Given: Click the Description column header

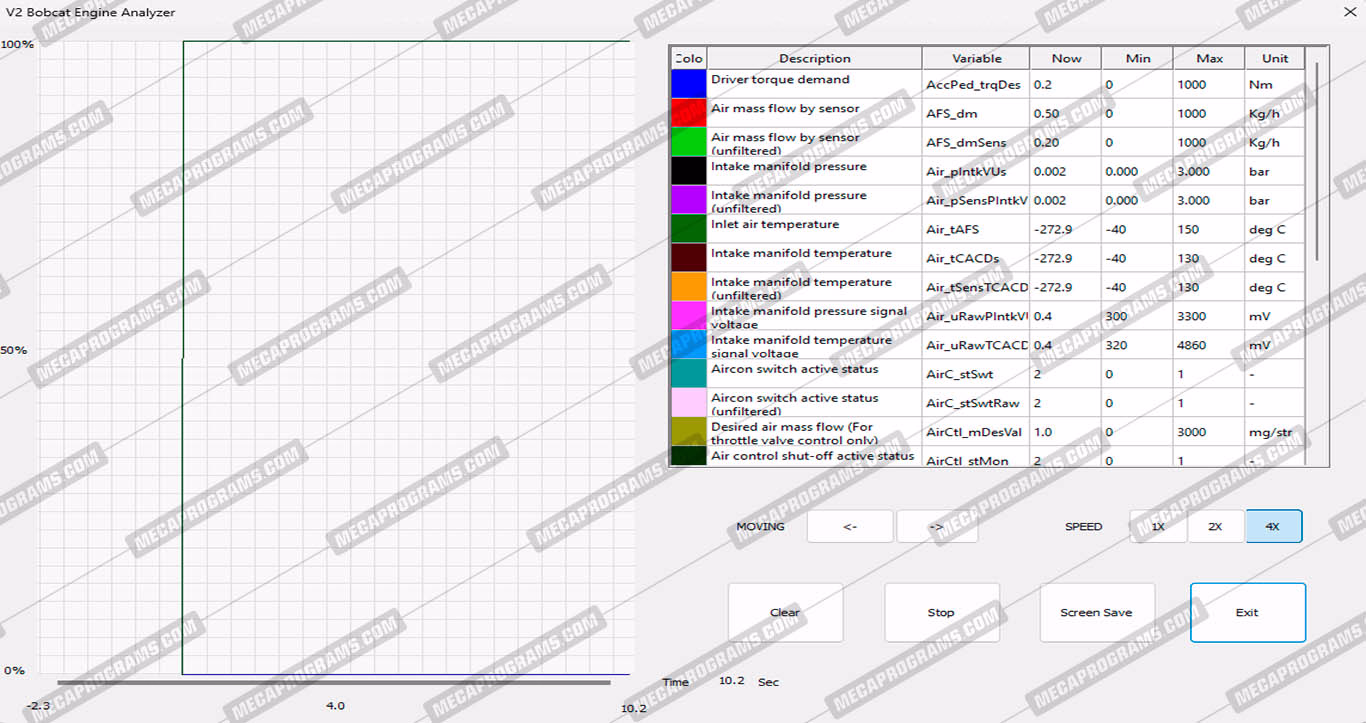Looking at the screenshot, I should point(814,58).
